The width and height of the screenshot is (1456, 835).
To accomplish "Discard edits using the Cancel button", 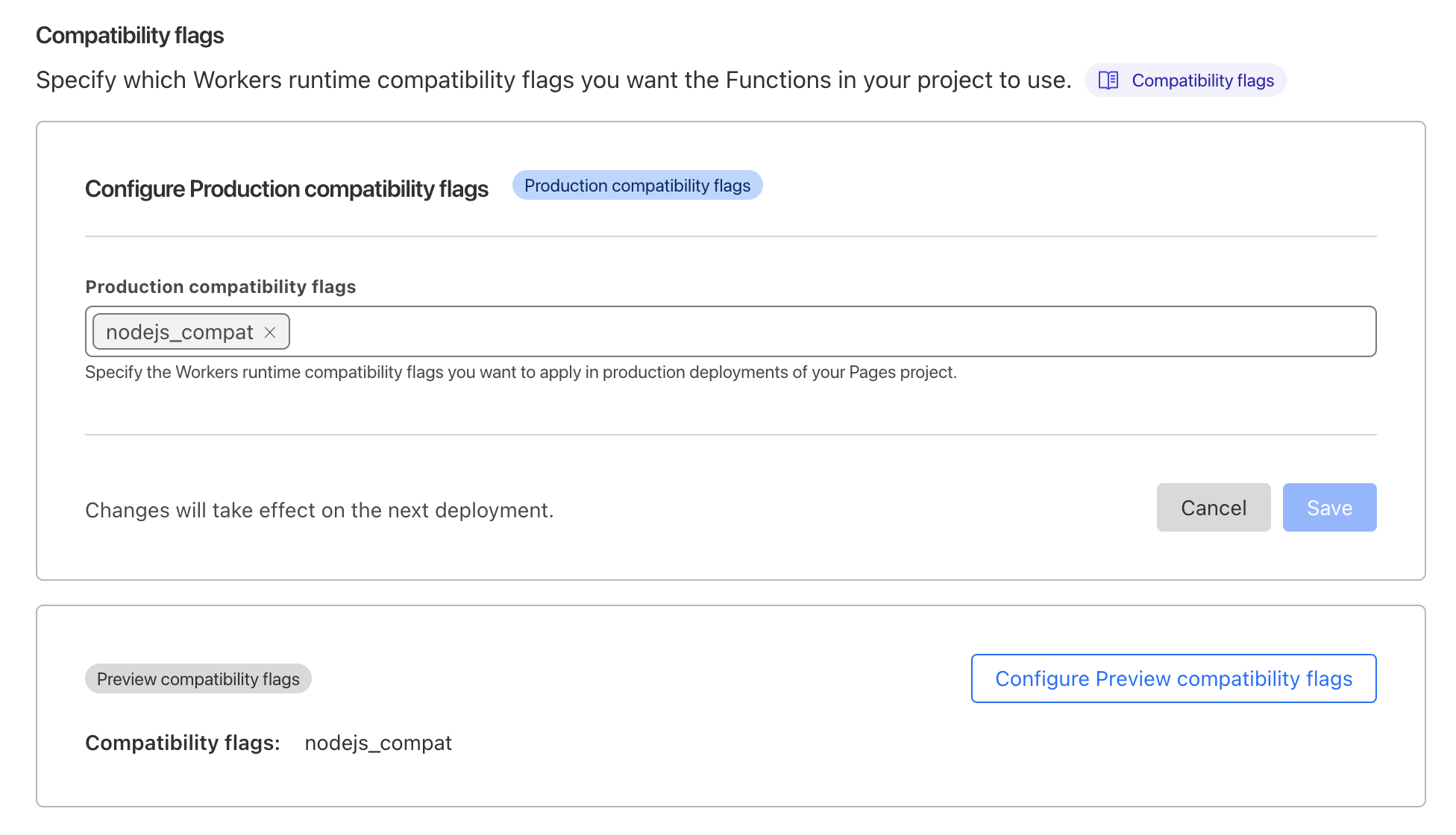I will click(x=1213, y=507).
